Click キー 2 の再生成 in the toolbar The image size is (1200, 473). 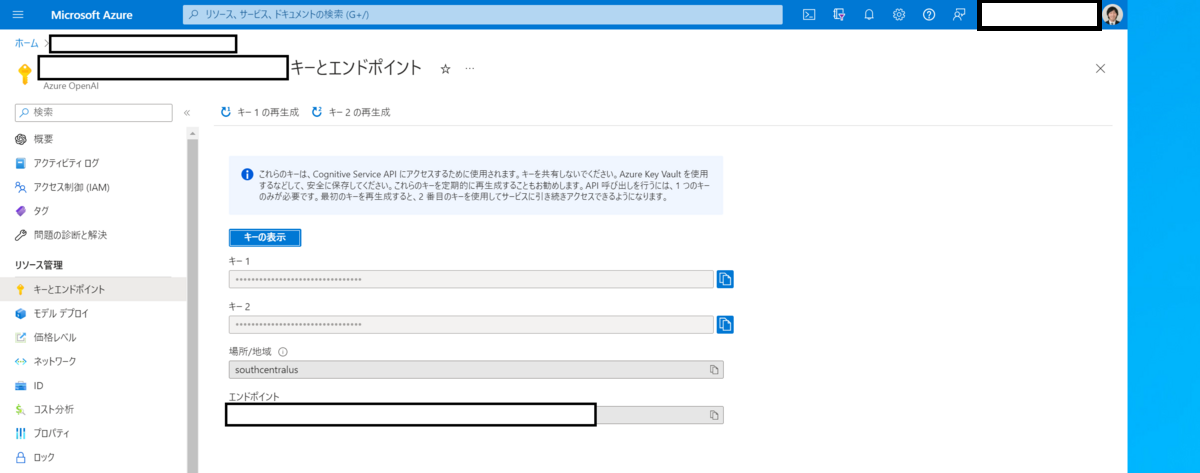pos(351,112)
